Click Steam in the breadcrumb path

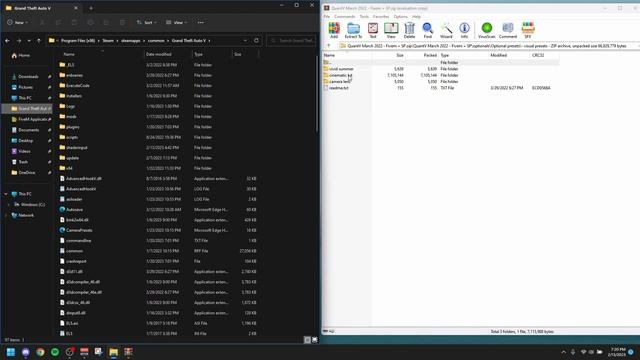(108, 41)
